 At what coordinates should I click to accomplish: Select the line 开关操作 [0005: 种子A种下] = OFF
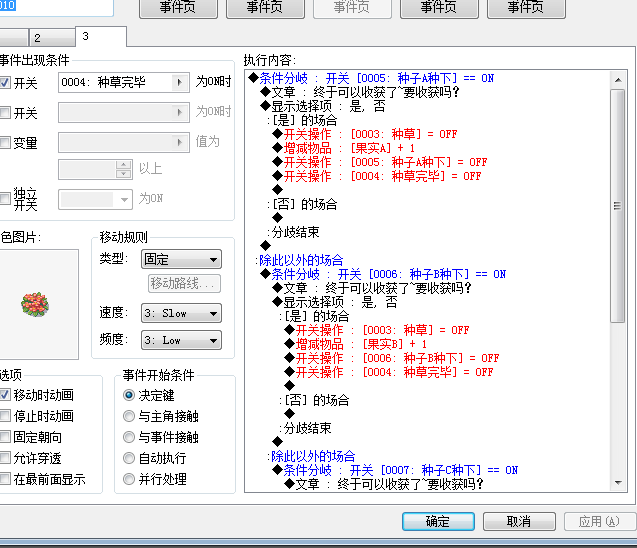click(380, 162)
